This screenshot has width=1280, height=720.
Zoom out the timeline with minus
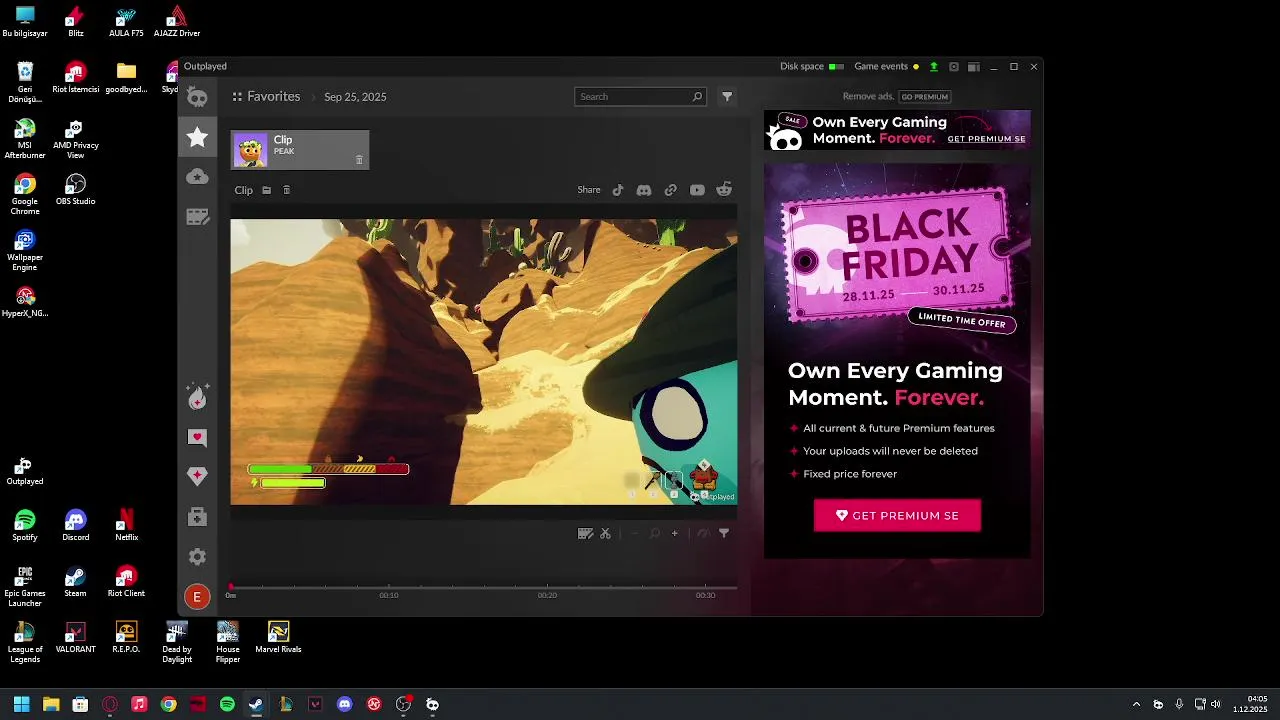pyautogui.click(x=634, y=533)
